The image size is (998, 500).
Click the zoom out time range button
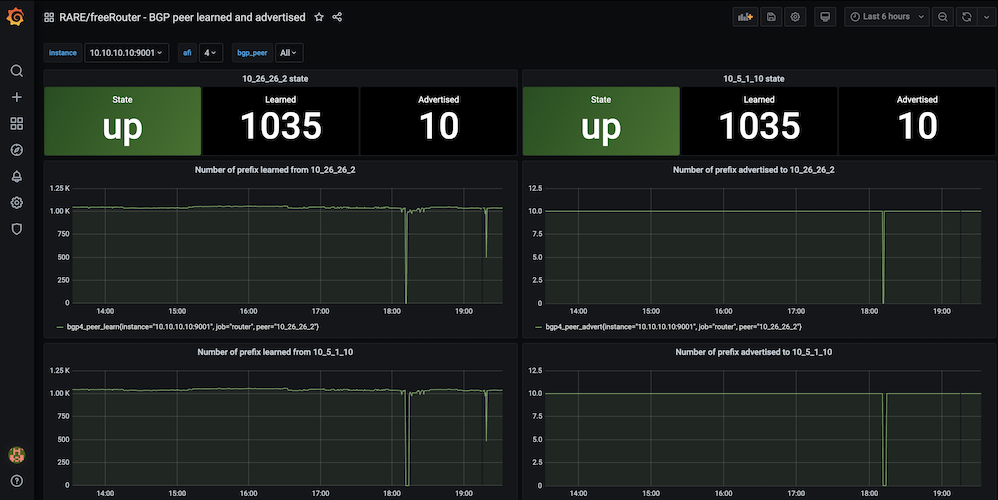pos(943,17)
